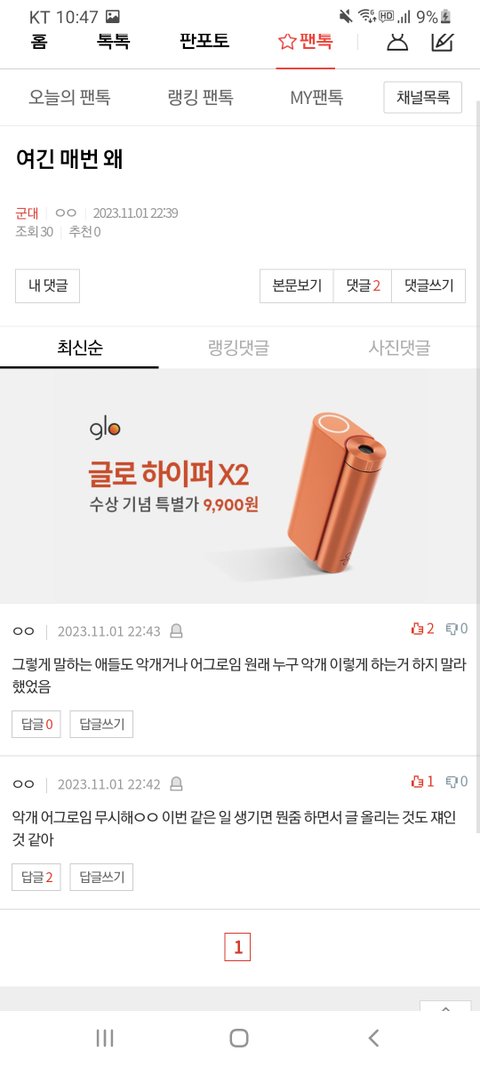Expand replies with 답글 0 button

click(36, 724)
